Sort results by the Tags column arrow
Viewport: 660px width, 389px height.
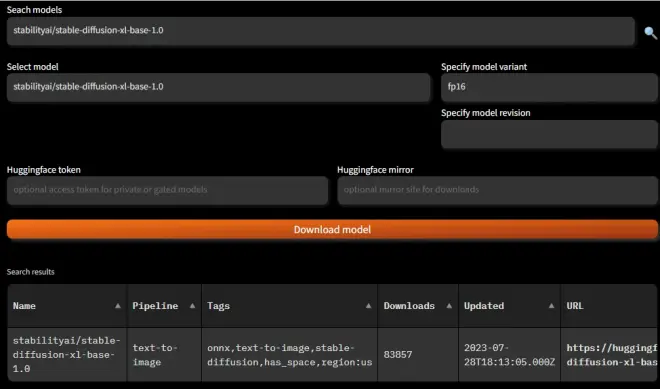pos(368,306)
